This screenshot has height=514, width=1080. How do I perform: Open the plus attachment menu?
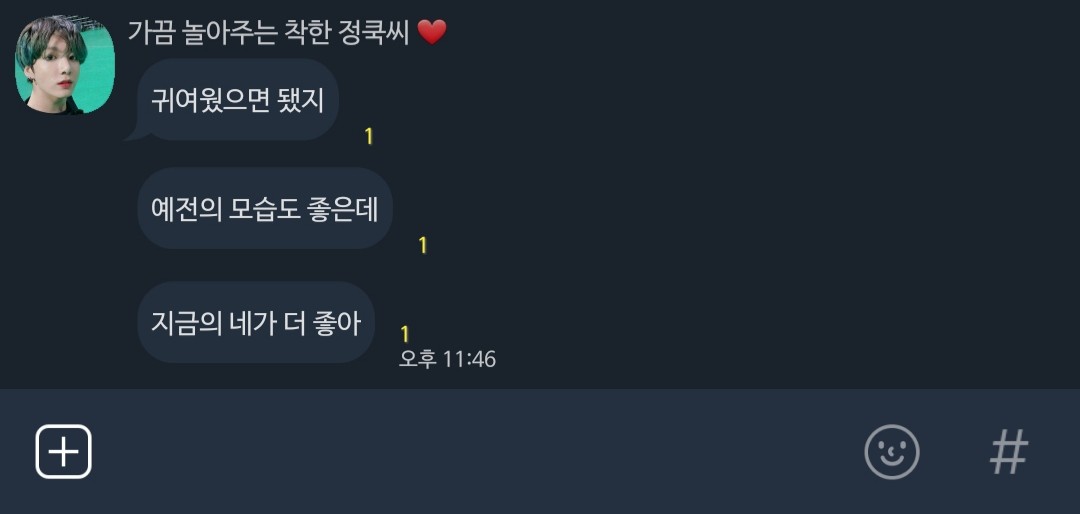pyautogui.click(x=63, y=452)
